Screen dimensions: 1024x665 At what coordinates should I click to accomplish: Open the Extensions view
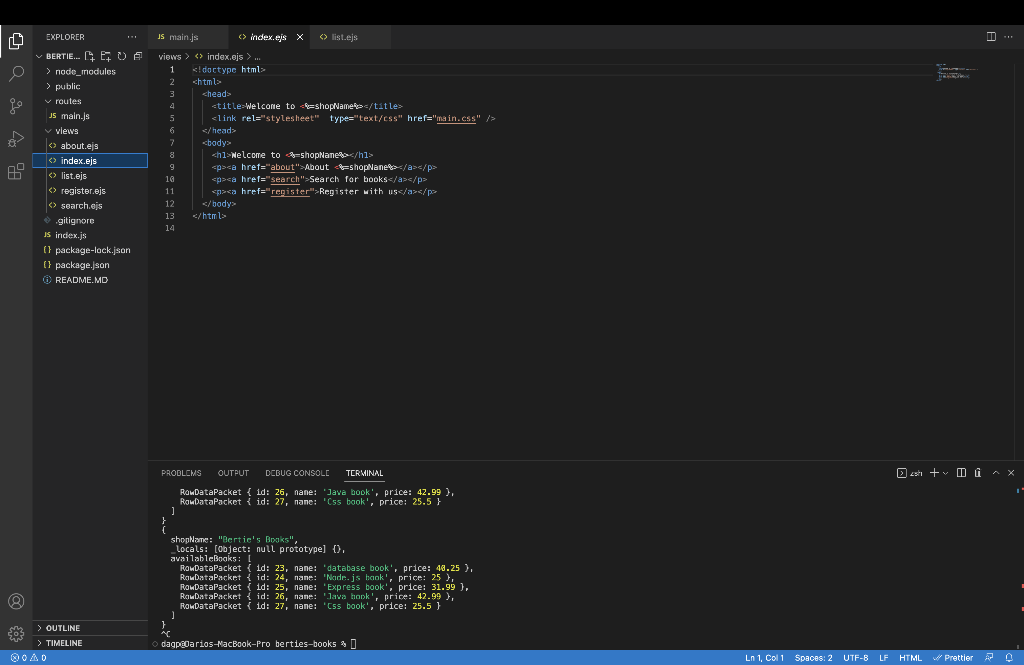pyautogui.click(x=16, y=171)
